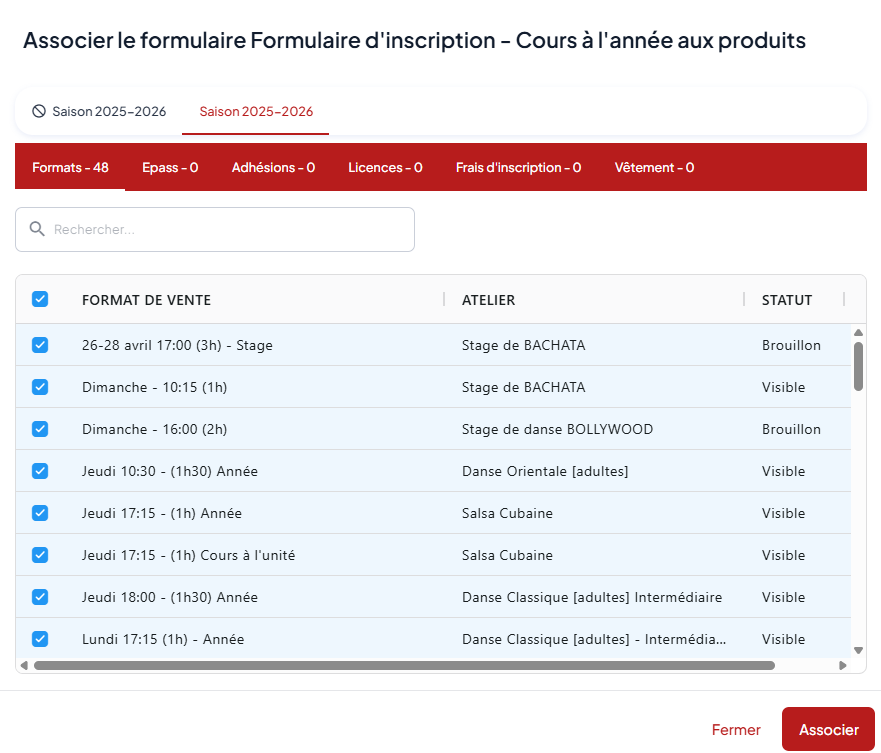
Task: Focus the Rechercher search field
Action: tap(230, 229)
